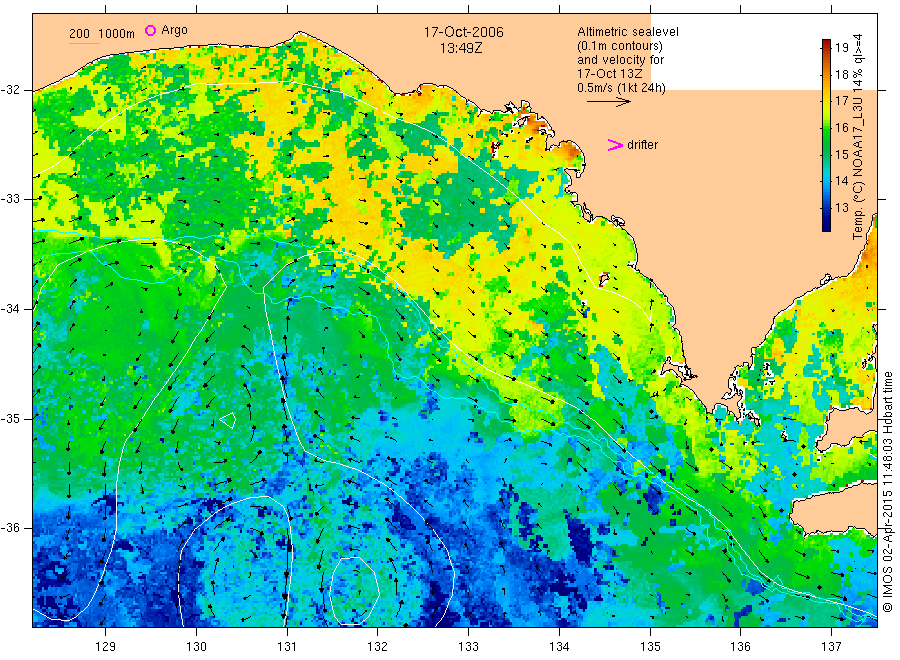Click the 'and velocity for' caption line
900x660 pixels.
[620, 60]
